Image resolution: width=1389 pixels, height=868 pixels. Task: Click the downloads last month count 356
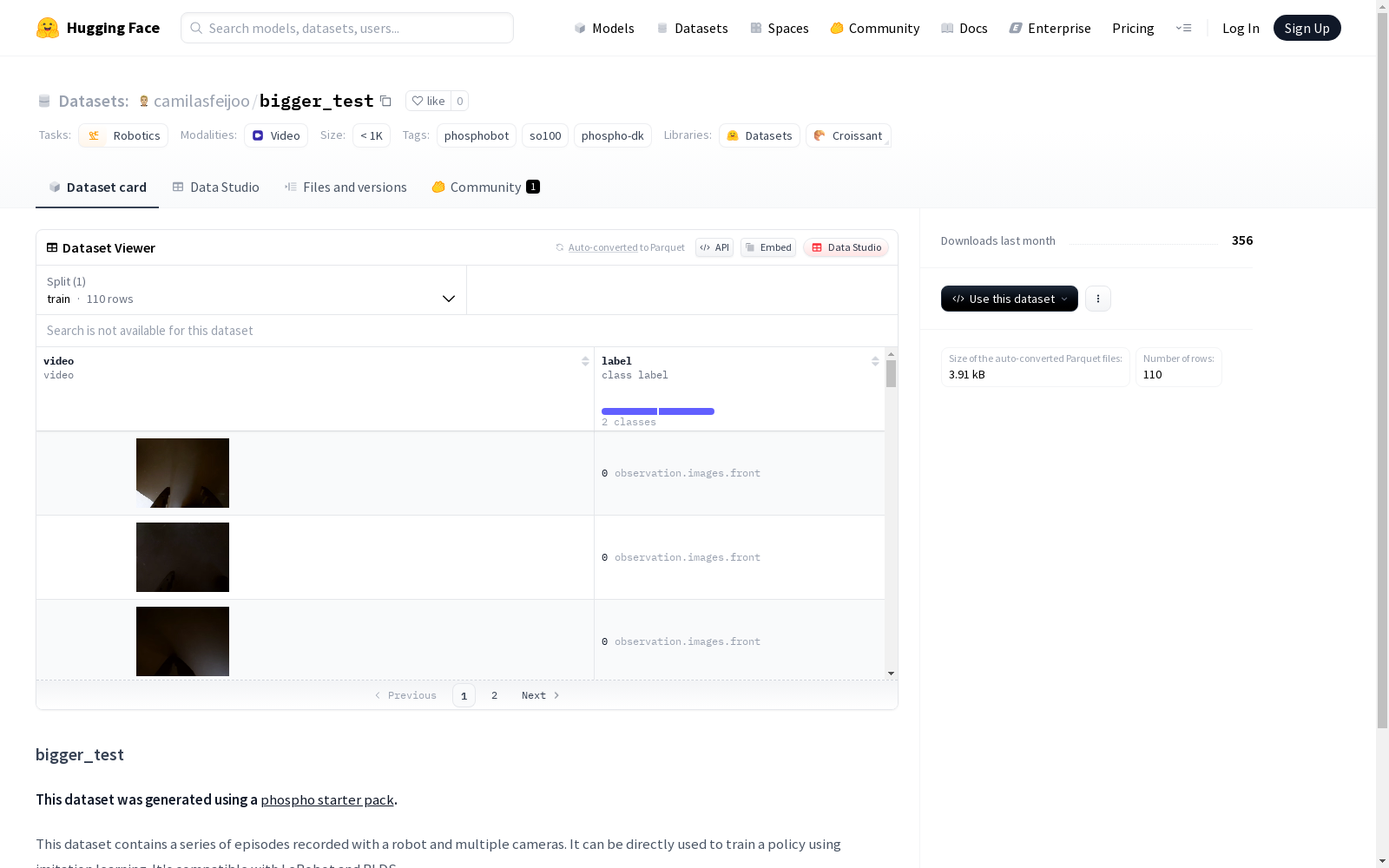1242,240
